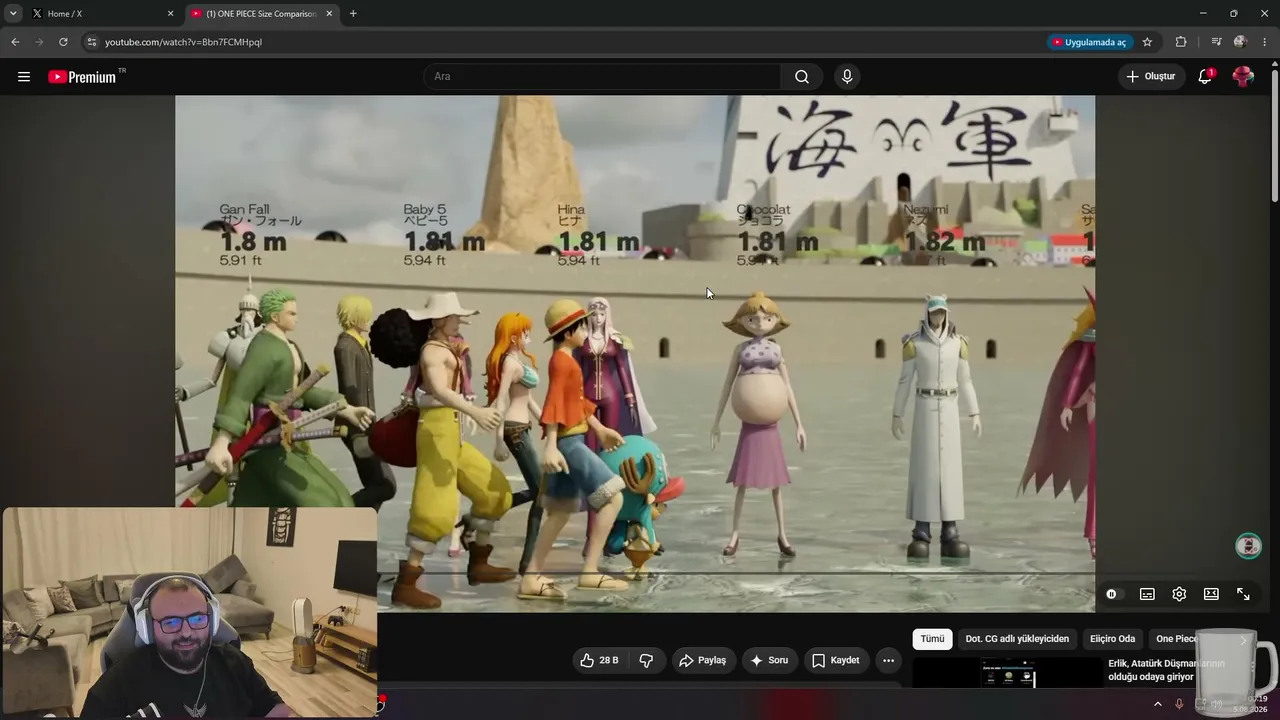Save the video with Kaydet

(x=836, y=660)
